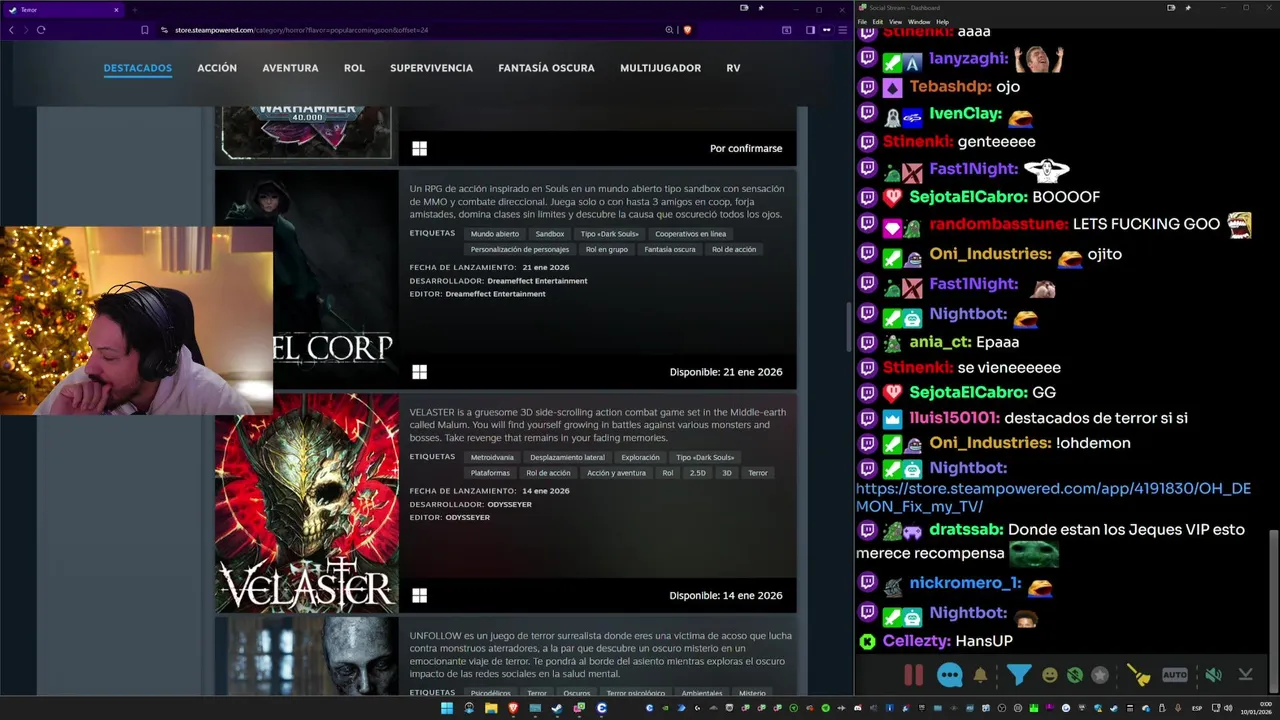
Task: Open the OH_DEMON Steam store link in chat
Action: [1053, 497]
